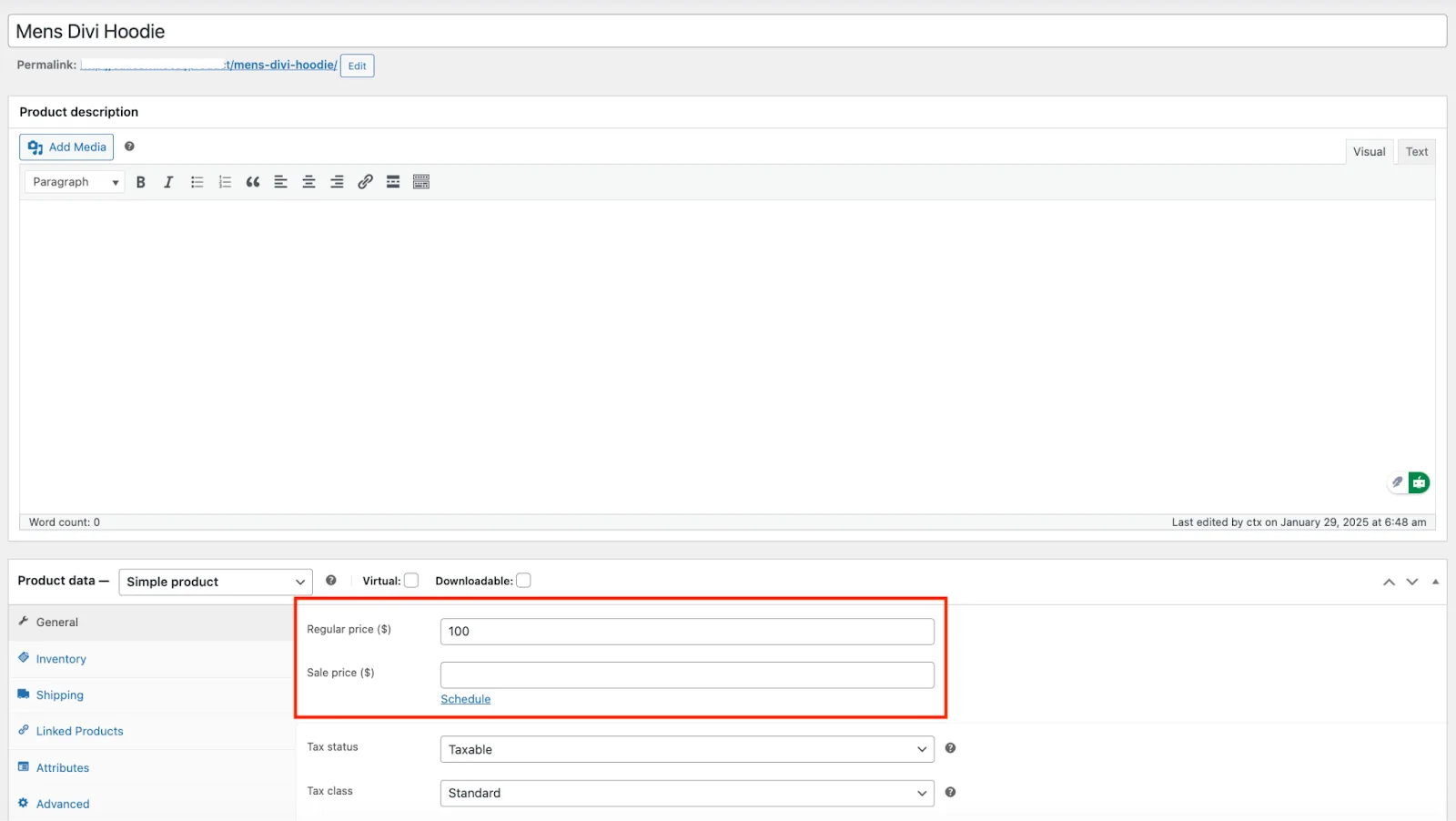Click the green assistant icon in editor

pyautogui.click(x=1419, y=482)
